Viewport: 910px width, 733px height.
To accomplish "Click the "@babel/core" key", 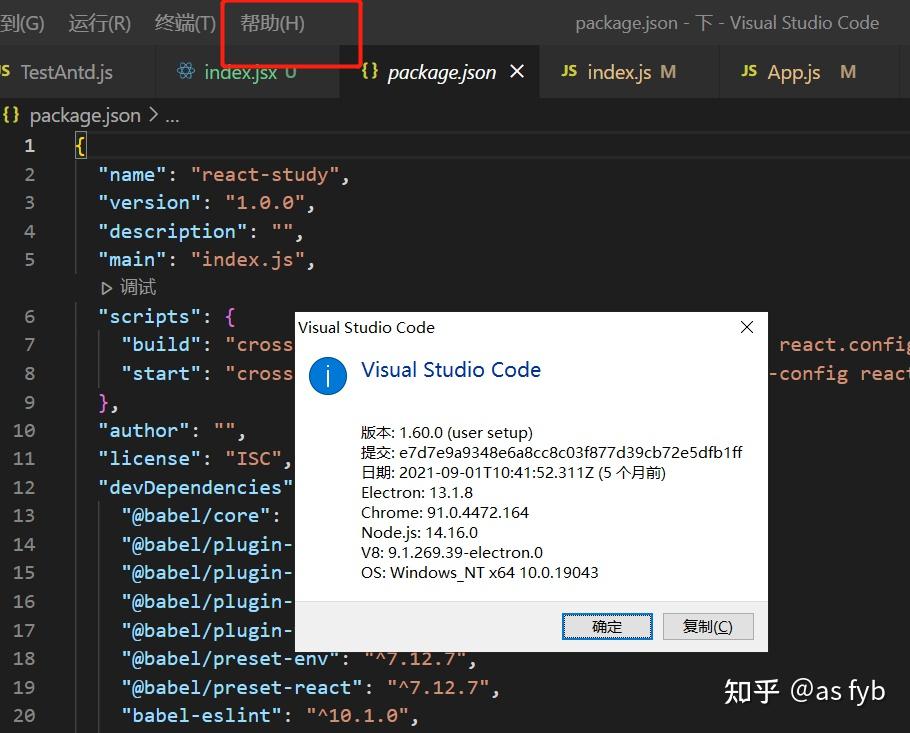I will 196,516.
